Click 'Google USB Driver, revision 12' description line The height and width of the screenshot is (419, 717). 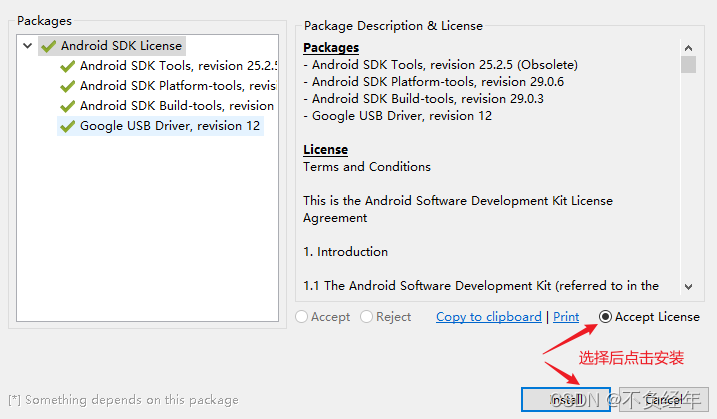(x=397, y=116)
